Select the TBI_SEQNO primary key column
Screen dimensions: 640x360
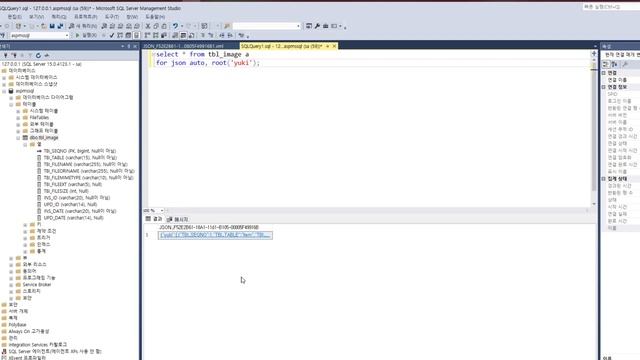[80, 151]
